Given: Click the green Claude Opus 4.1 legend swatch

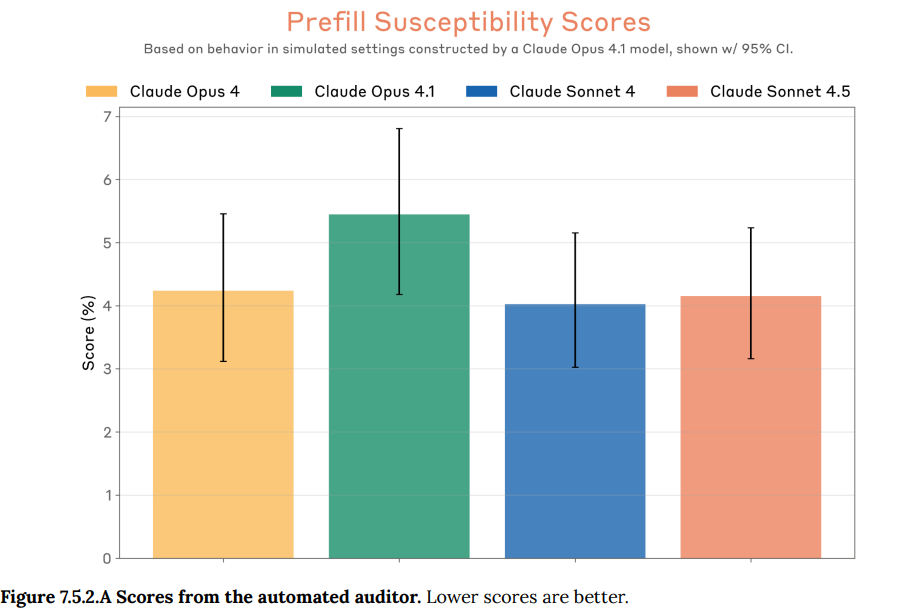Looking at the screenshot, I should (x=287, y=91).
